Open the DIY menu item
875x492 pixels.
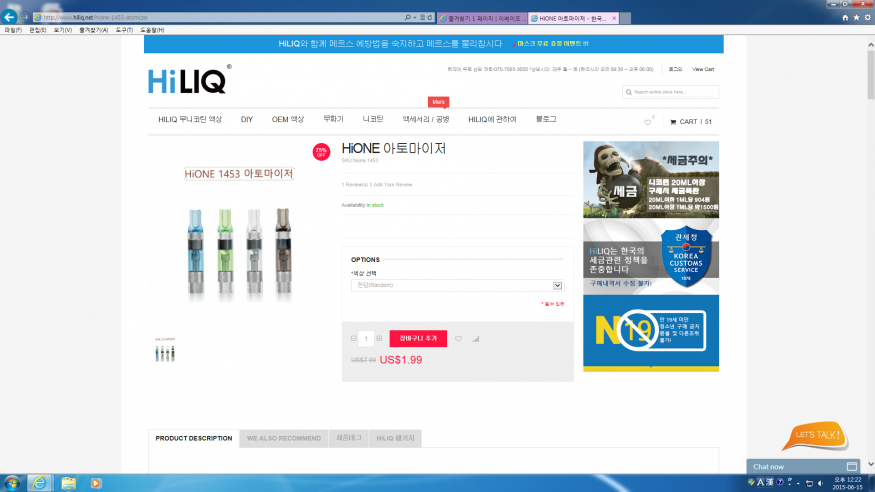[247, 119]
